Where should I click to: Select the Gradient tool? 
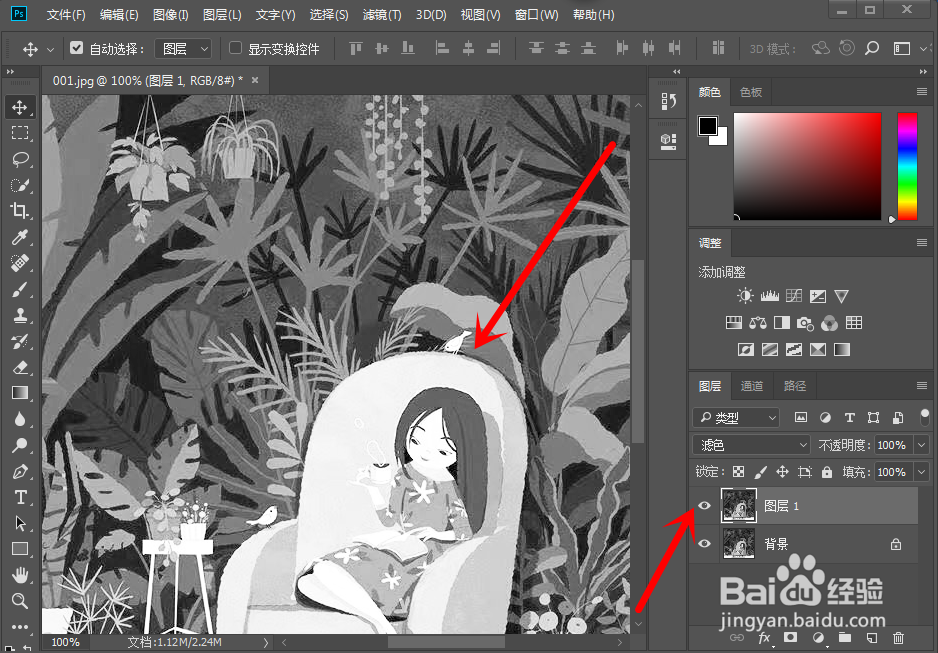pyautogui.click(x=20, y=393)
